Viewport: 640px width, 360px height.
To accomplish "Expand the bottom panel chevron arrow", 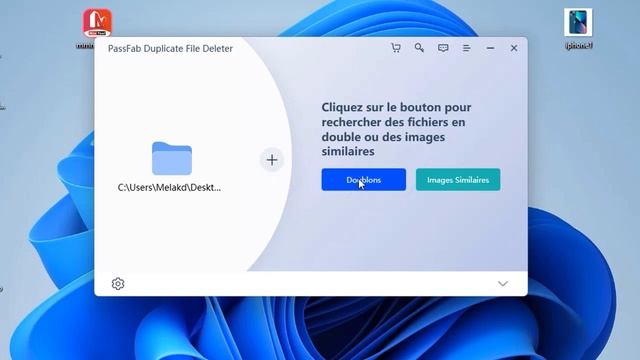I will pos(503,283).
